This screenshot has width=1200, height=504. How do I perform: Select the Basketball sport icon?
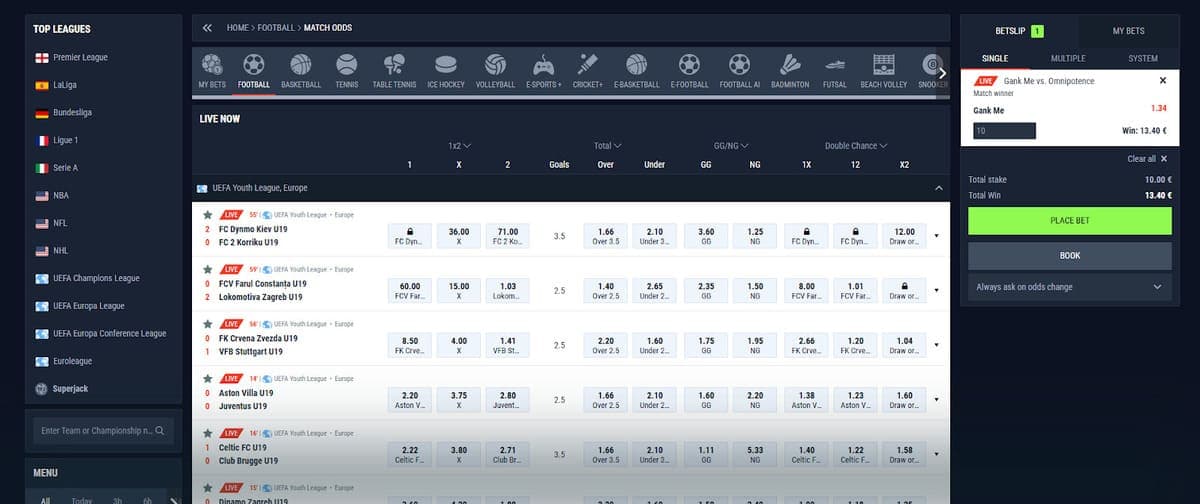tap(301, 66)
